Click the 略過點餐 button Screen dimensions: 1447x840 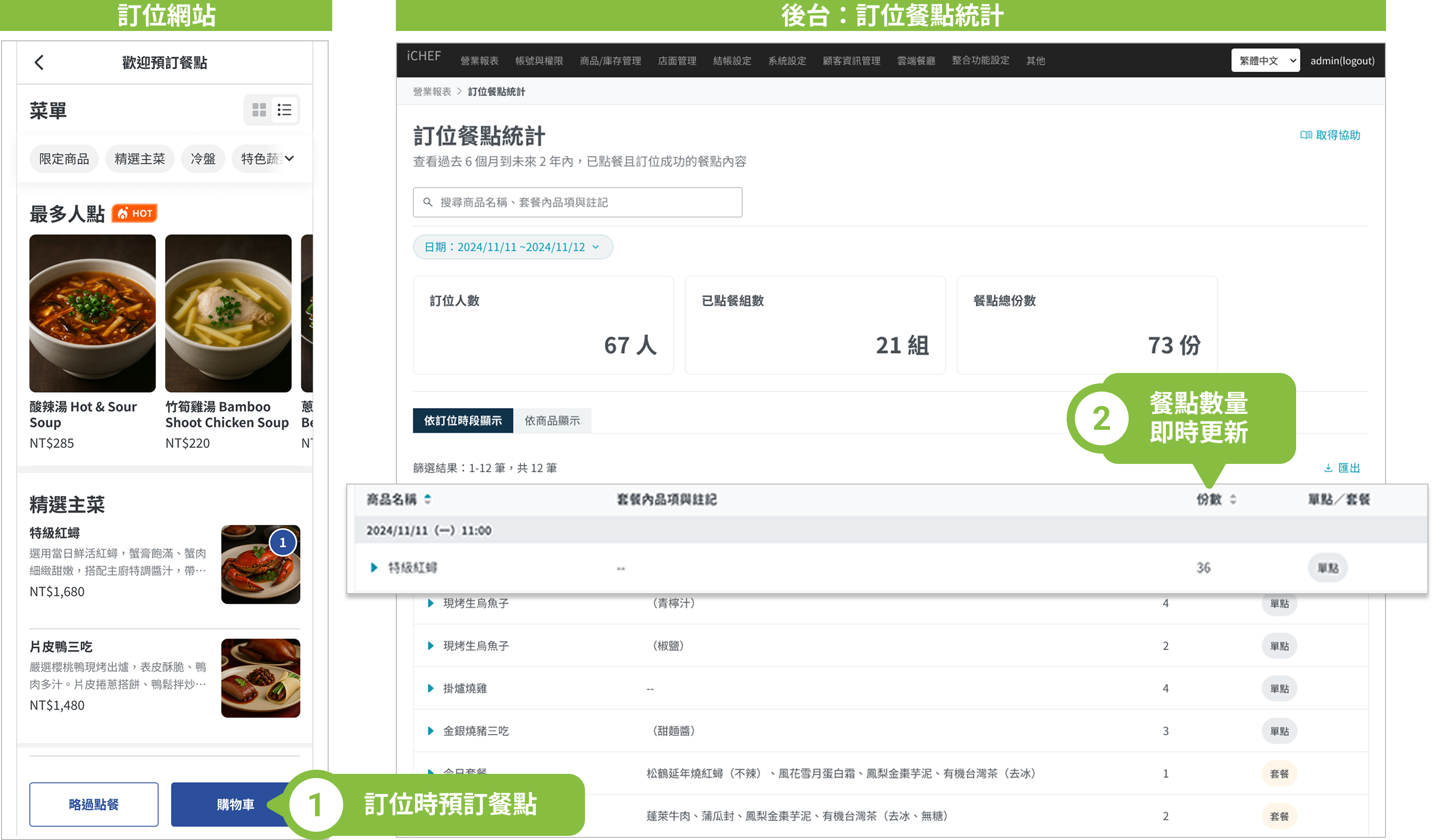pos(94,804)
